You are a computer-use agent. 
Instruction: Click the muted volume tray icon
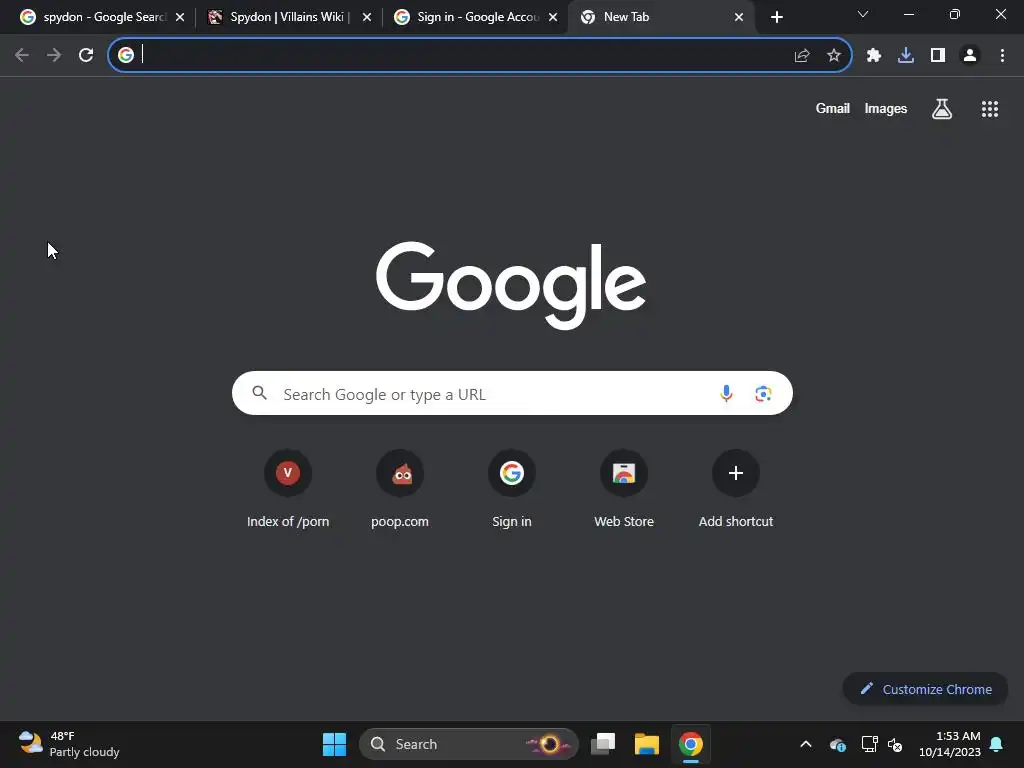pyautogui.click(x=895, y=744)
